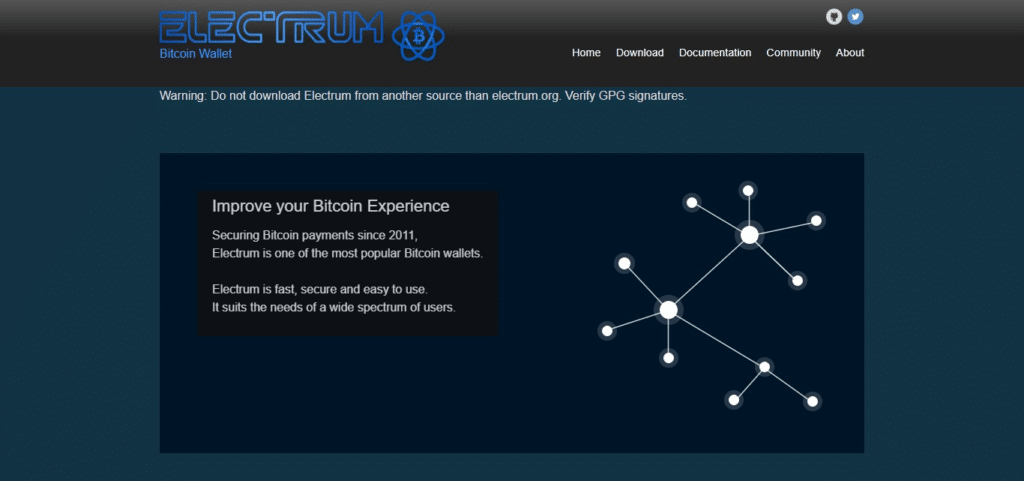Image resolution: width=1024 pixels, height=481 pixels.
Task: Click the ELECTRUM logo wordmark
Action: point(271,28)
